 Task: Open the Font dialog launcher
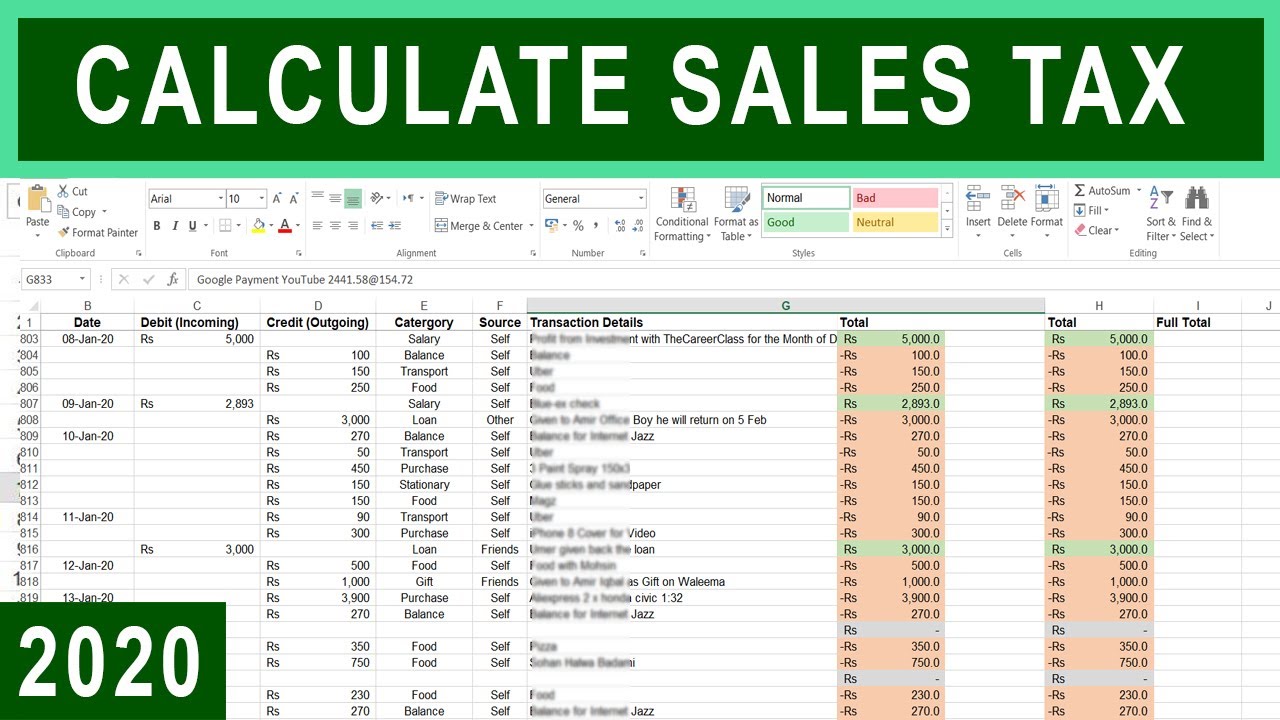click(x=298, y=254)
